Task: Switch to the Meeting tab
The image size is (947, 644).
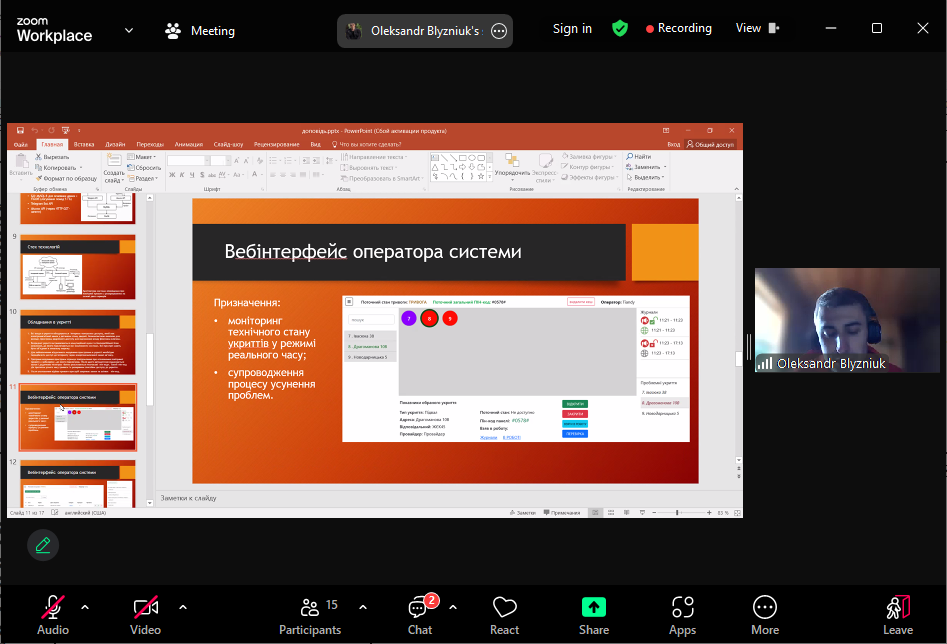Action: point(200,31)
